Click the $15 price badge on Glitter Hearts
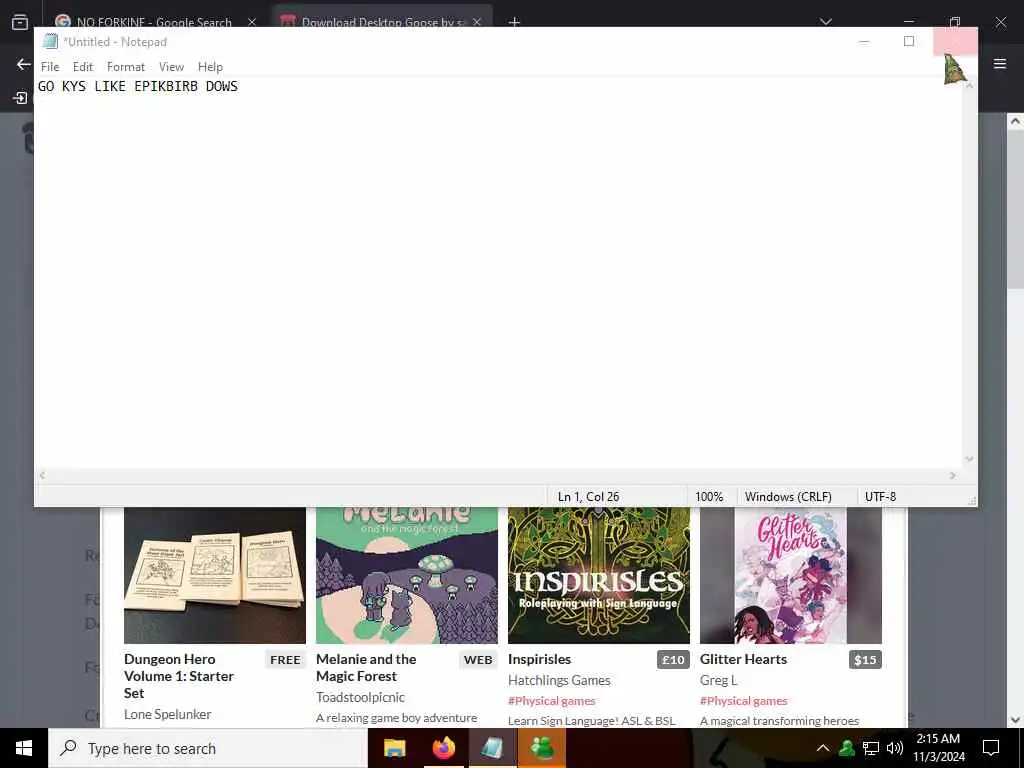Viewport: 1024px width, 768px height. point(865,660)
